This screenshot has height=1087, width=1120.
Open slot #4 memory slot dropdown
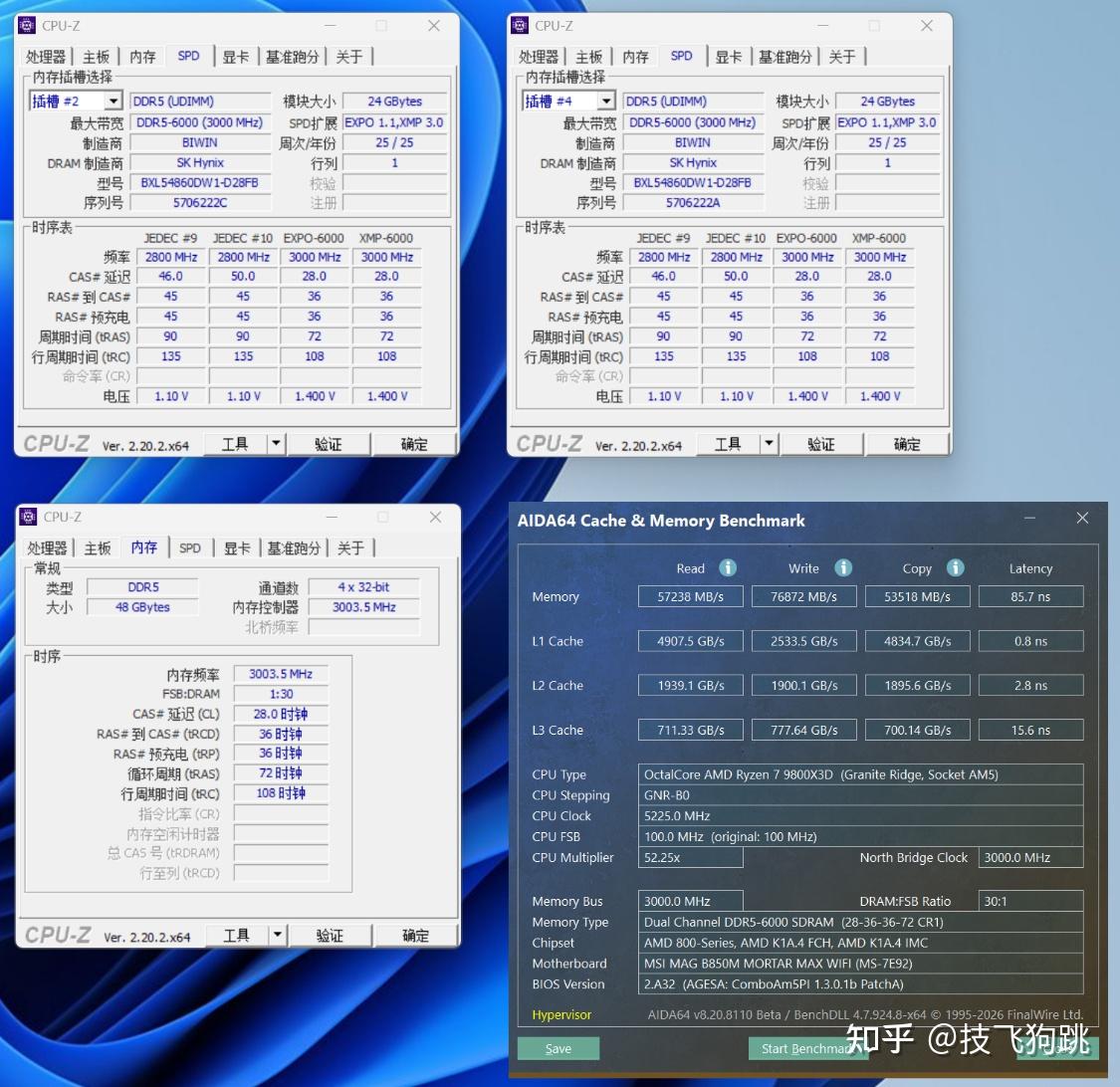point(605,101)
